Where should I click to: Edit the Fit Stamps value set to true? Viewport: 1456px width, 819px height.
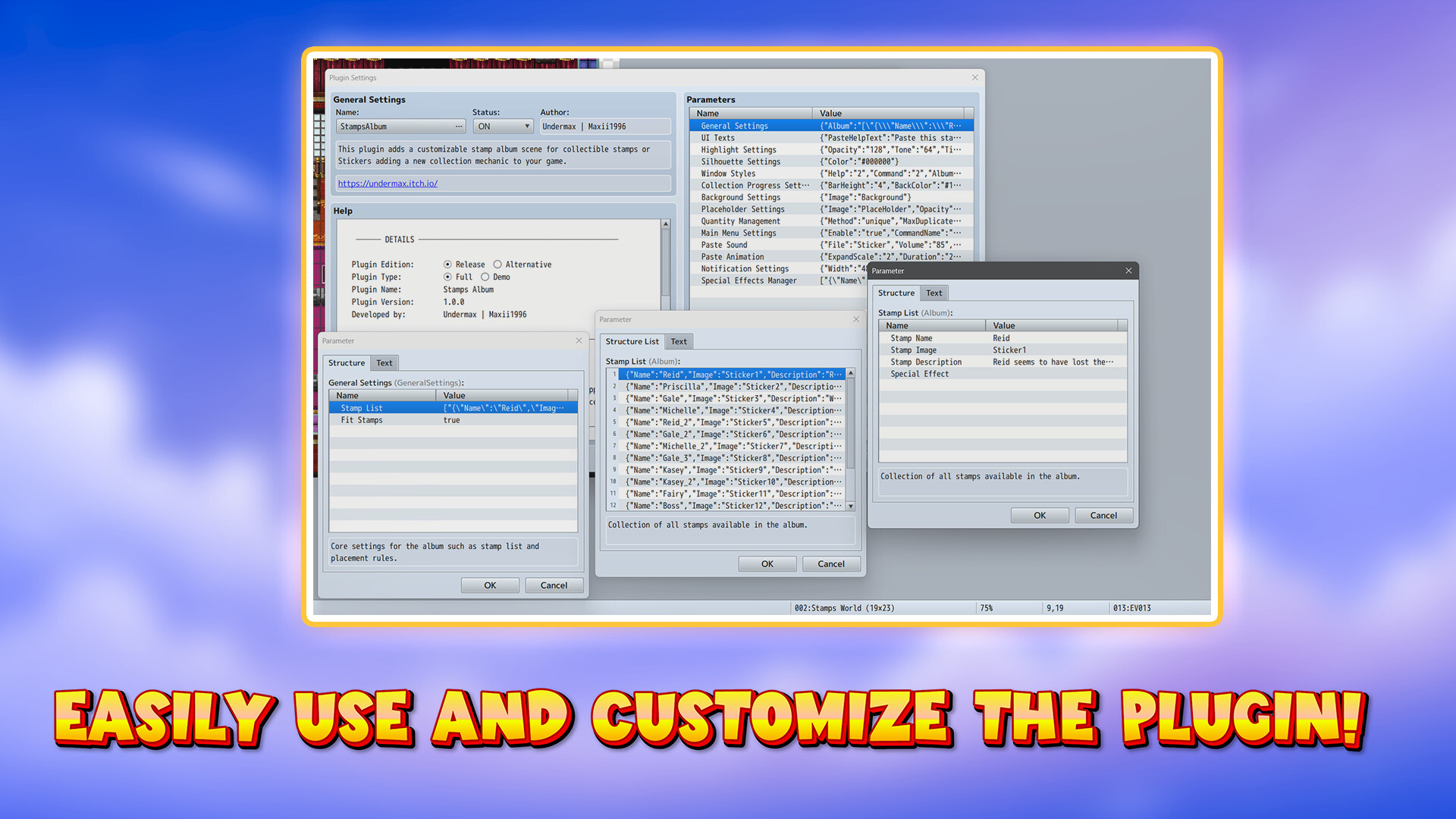[x=452, y=419]
